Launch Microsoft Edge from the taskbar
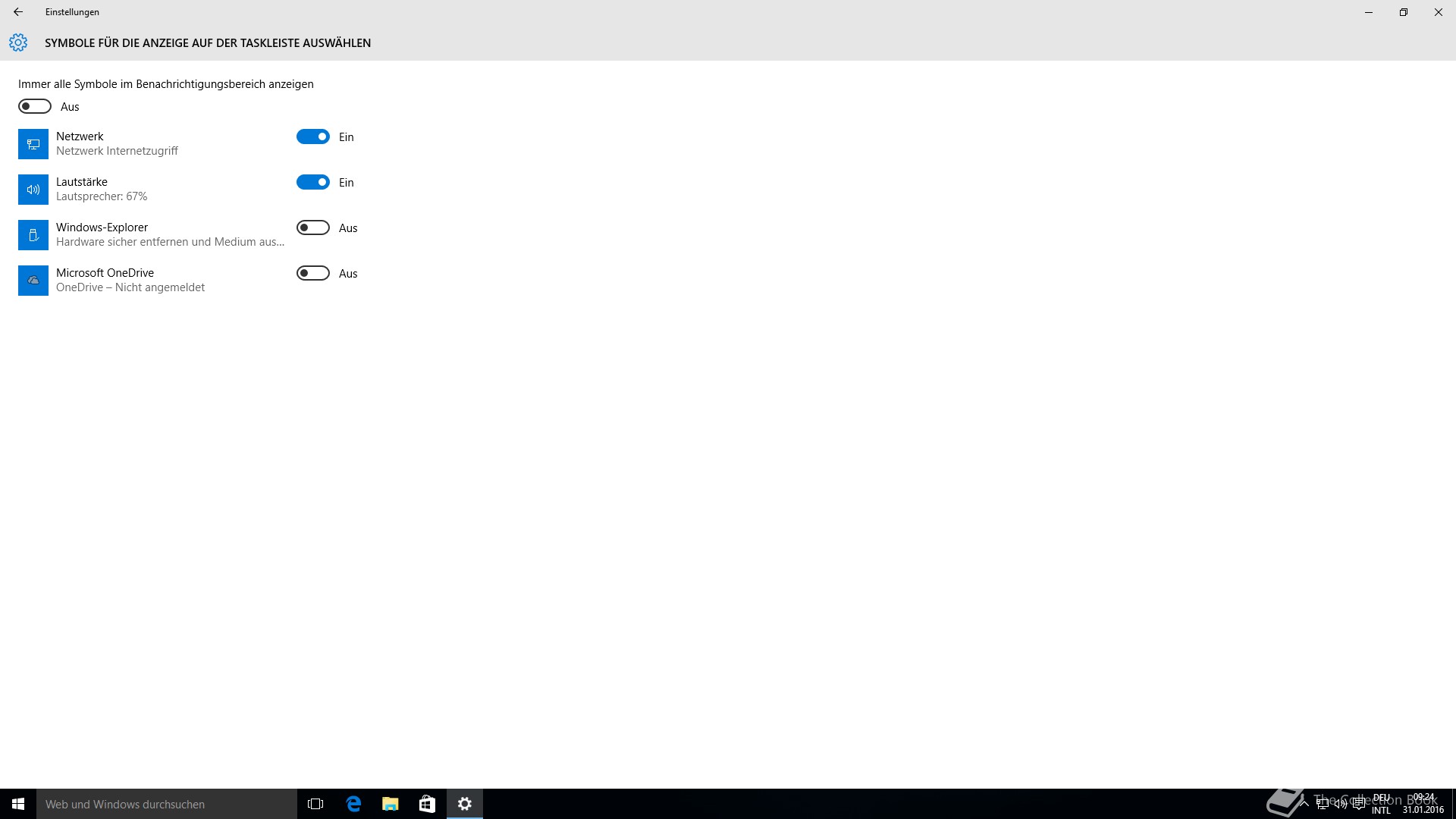 pyautogui.click(x=353, y=804)
